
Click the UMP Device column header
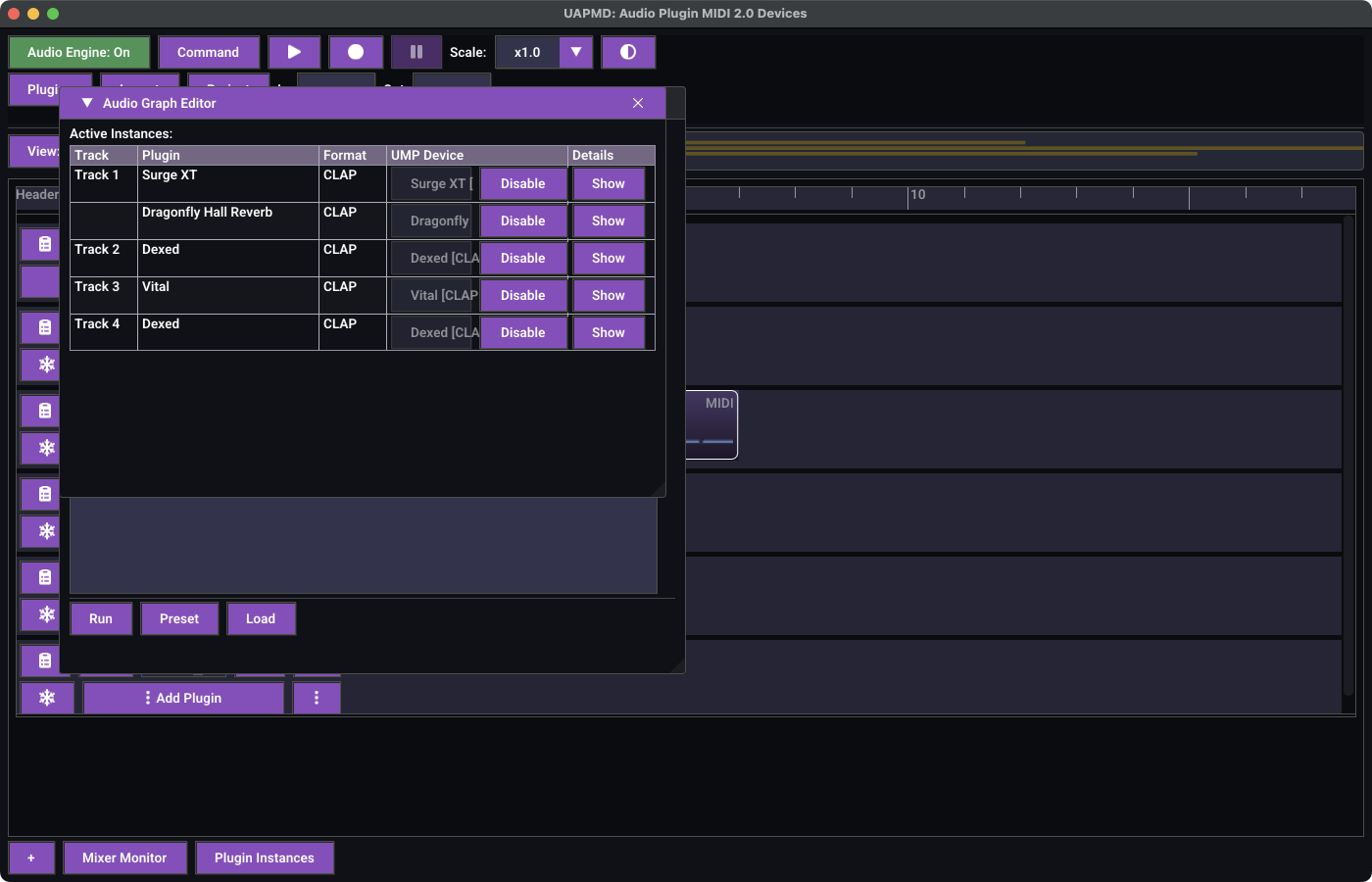[477, 155]
